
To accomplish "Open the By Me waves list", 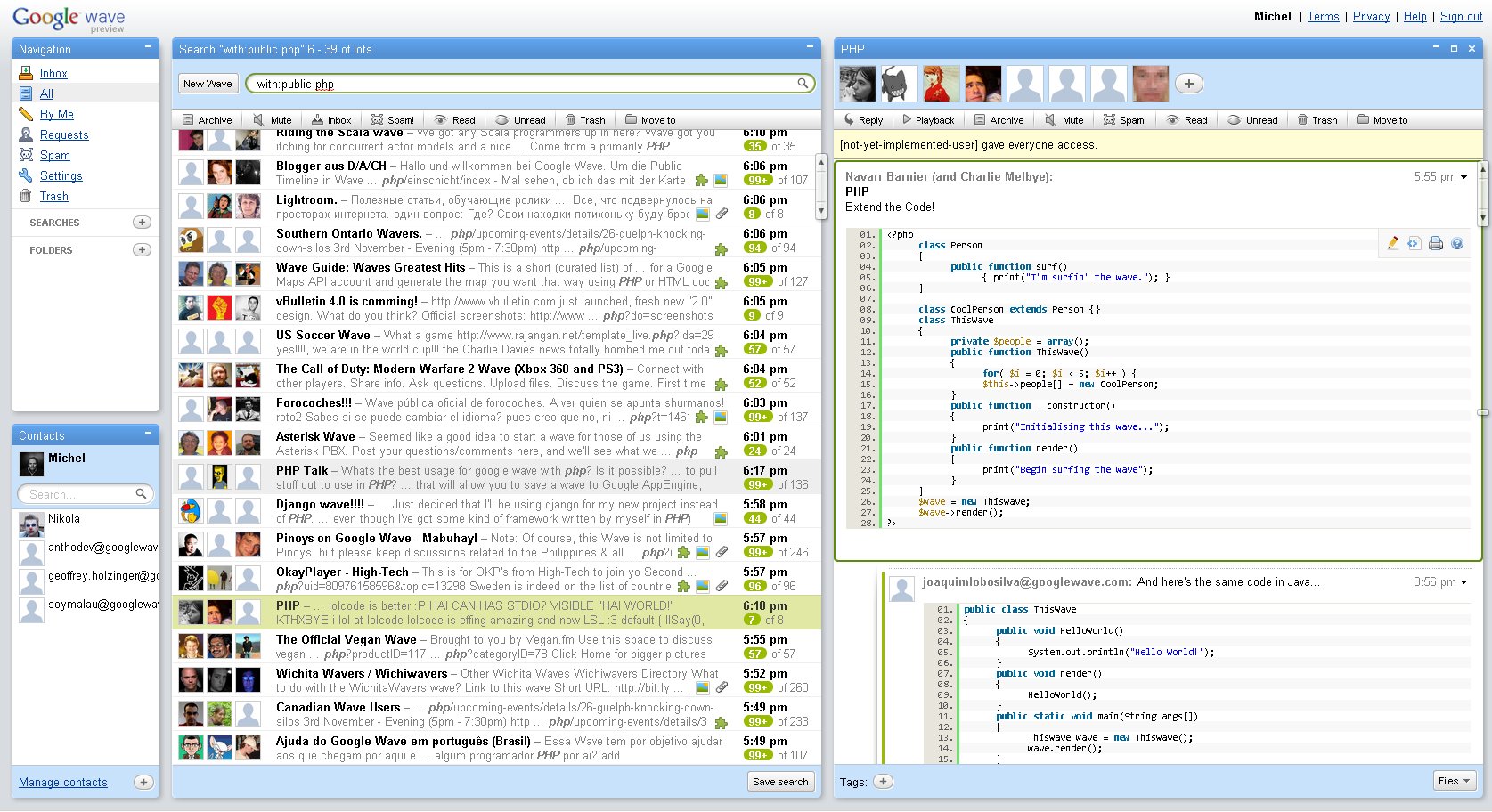I will tap(57, 114).
